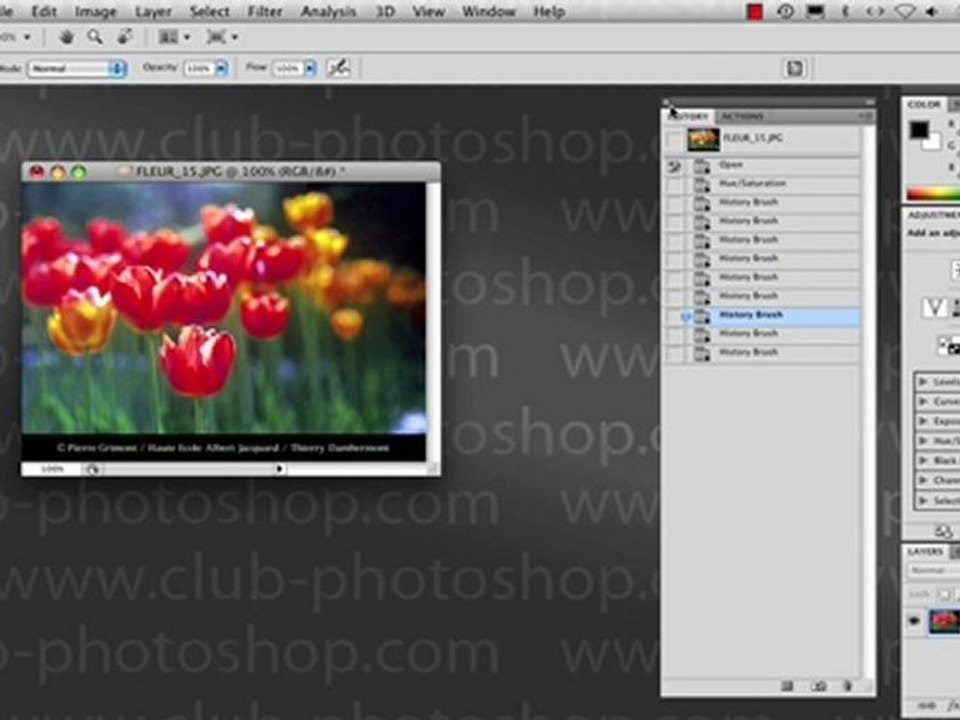Toggle Lock transparent pixels in Layers panel
960x720 pixels.
click(945, 594)
